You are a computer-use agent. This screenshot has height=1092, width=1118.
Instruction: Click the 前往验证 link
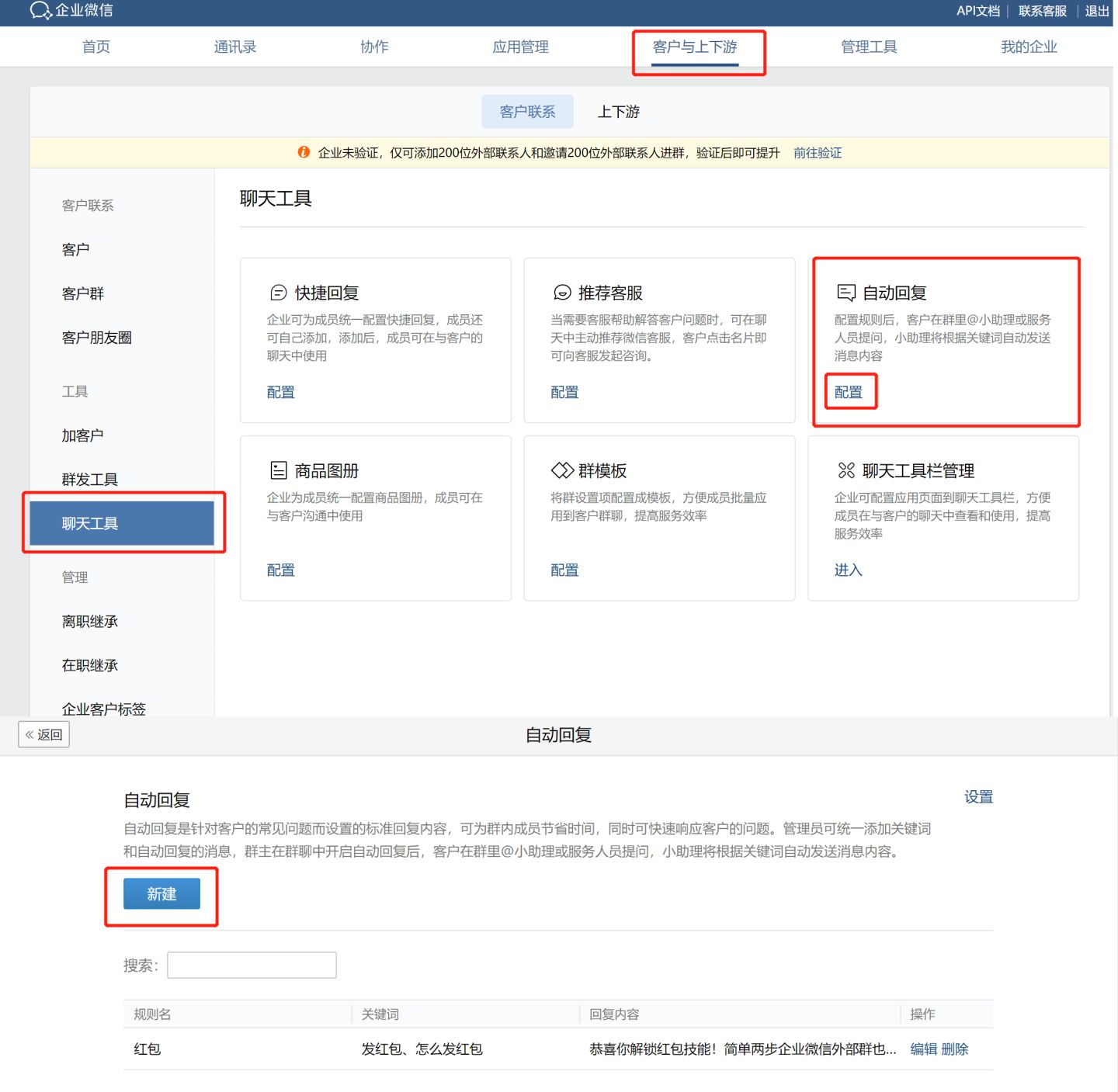click(x=817, y=153)
